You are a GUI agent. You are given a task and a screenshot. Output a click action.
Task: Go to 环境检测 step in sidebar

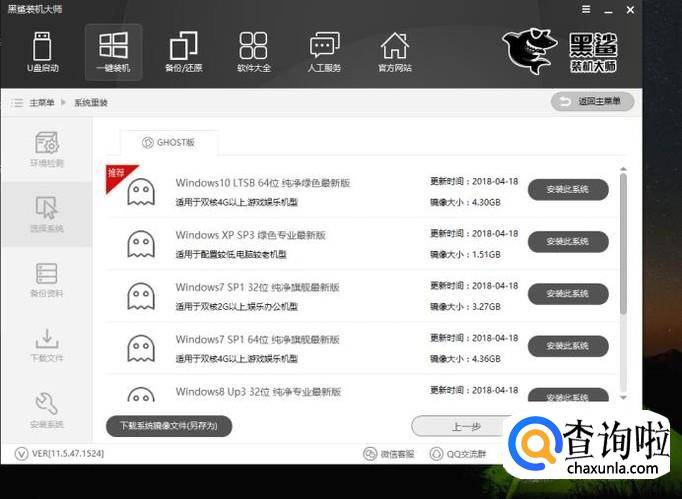tap(47, 149)
